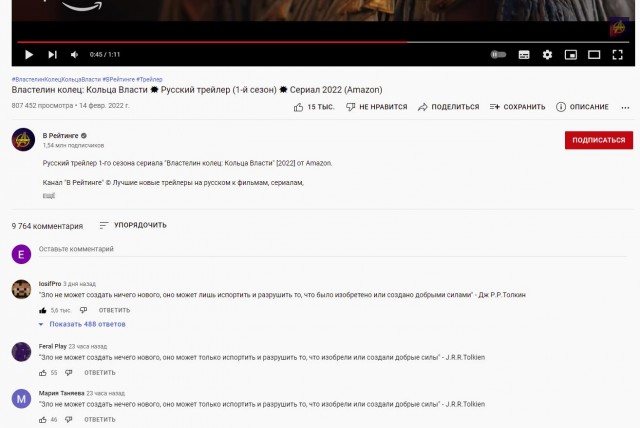Click the purple E user avatar
The width and height of the screenshot is (640, 428).
click(x=21, y=254)
